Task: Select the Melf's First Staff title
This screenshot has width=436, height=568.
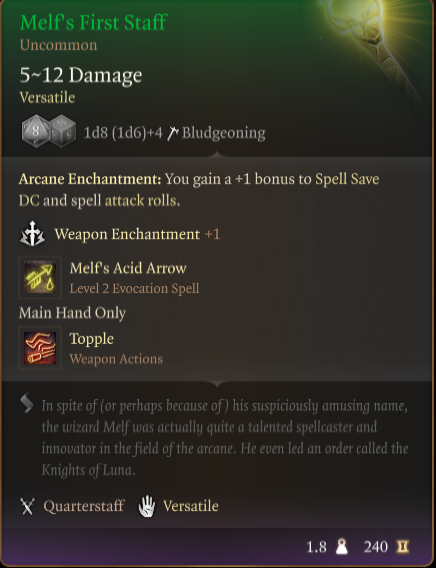Action: click(x=93, y=22)
